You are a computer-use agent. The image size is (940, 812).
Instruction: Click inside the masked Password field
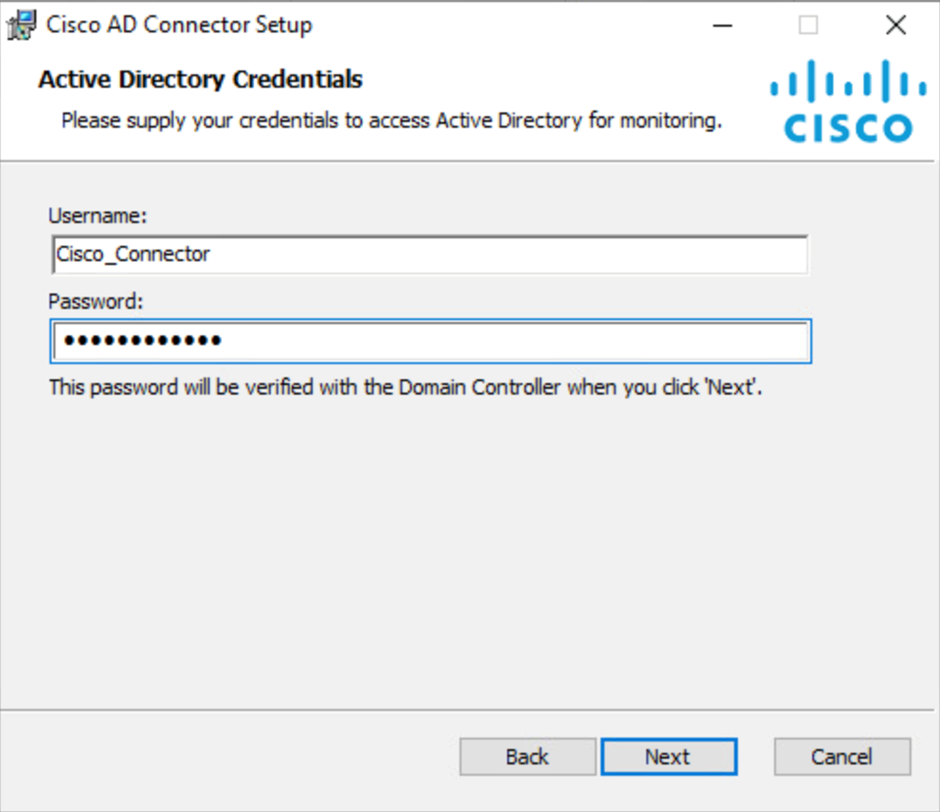pyautogui.click(x=430, y=341)
